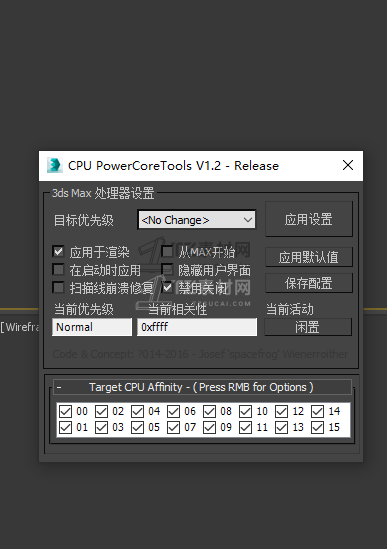Uncheck the 禁用关闭 checkbox
The width and height of the screenshot is (387, 549).
[167, 288]
